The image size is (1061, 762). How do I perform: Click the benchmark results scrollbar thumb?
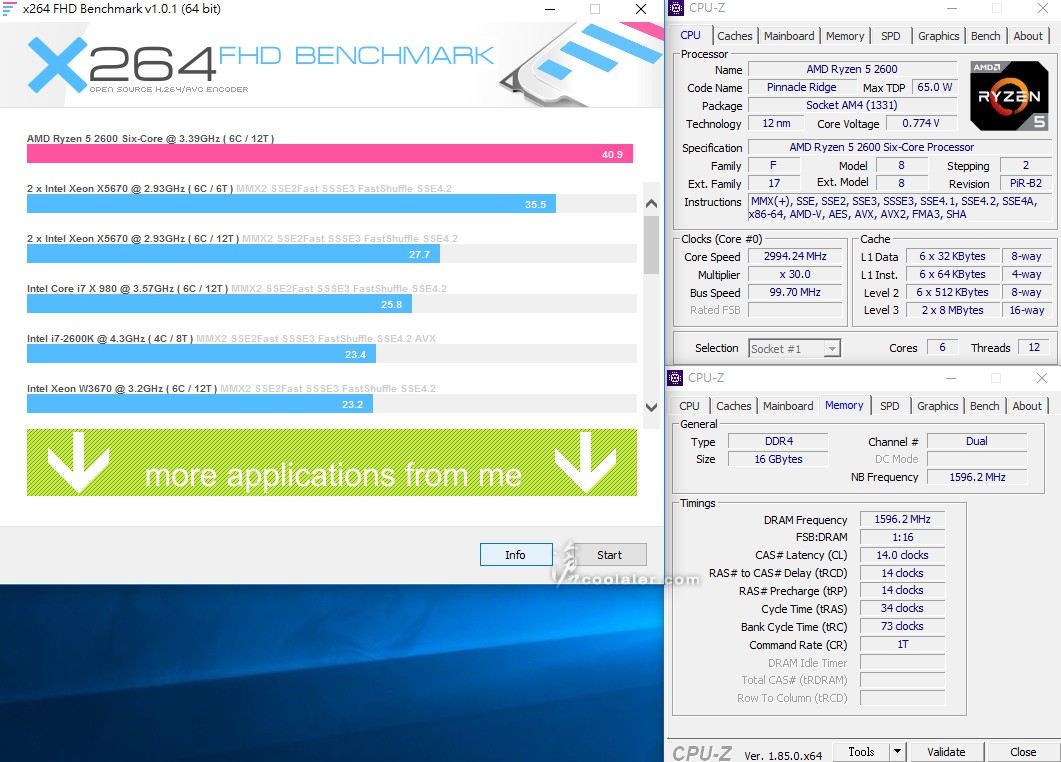(651, 245)
